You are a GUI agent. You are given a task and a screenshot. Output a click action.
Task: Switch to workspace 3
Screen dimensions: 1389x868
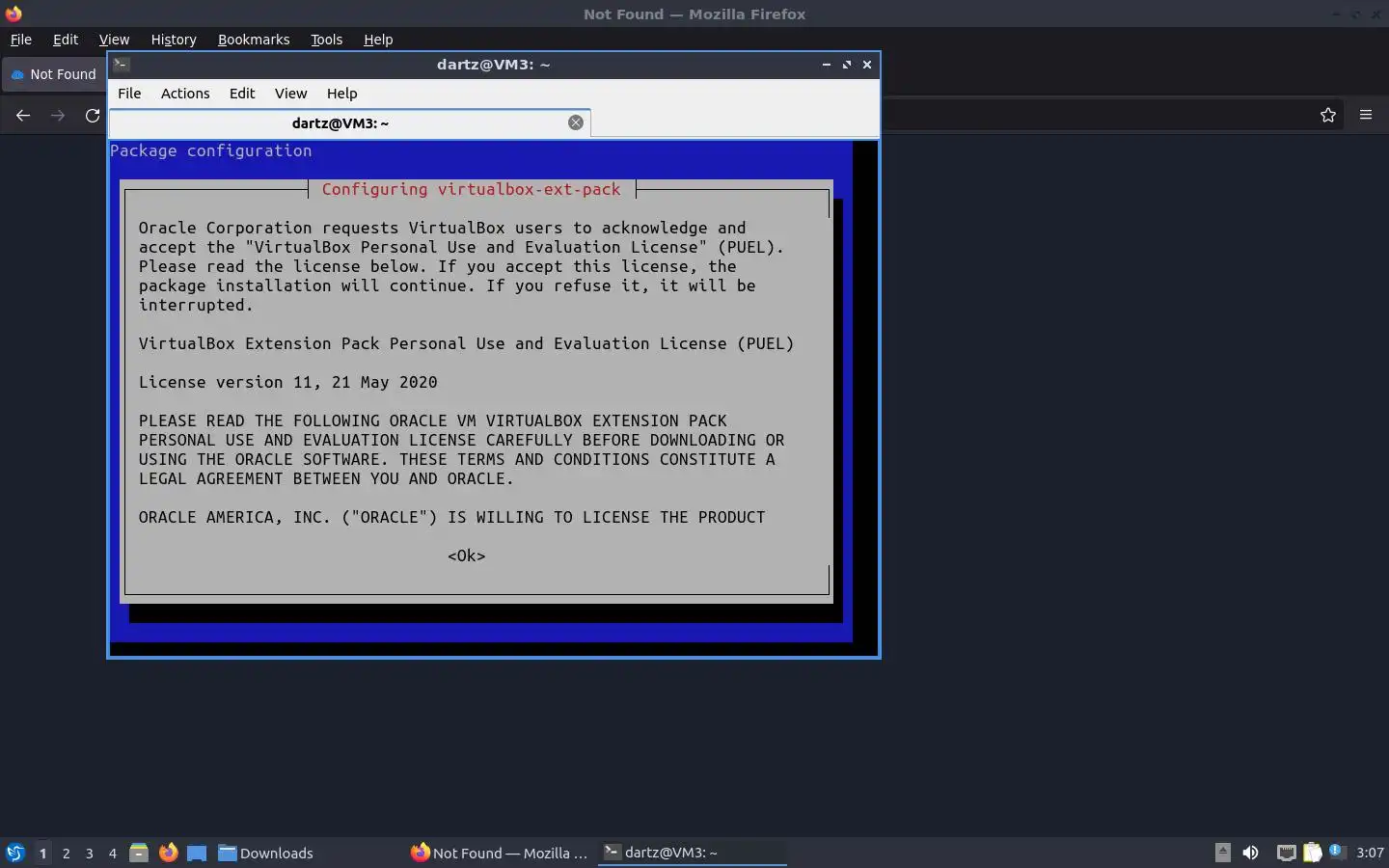(89, 853)
